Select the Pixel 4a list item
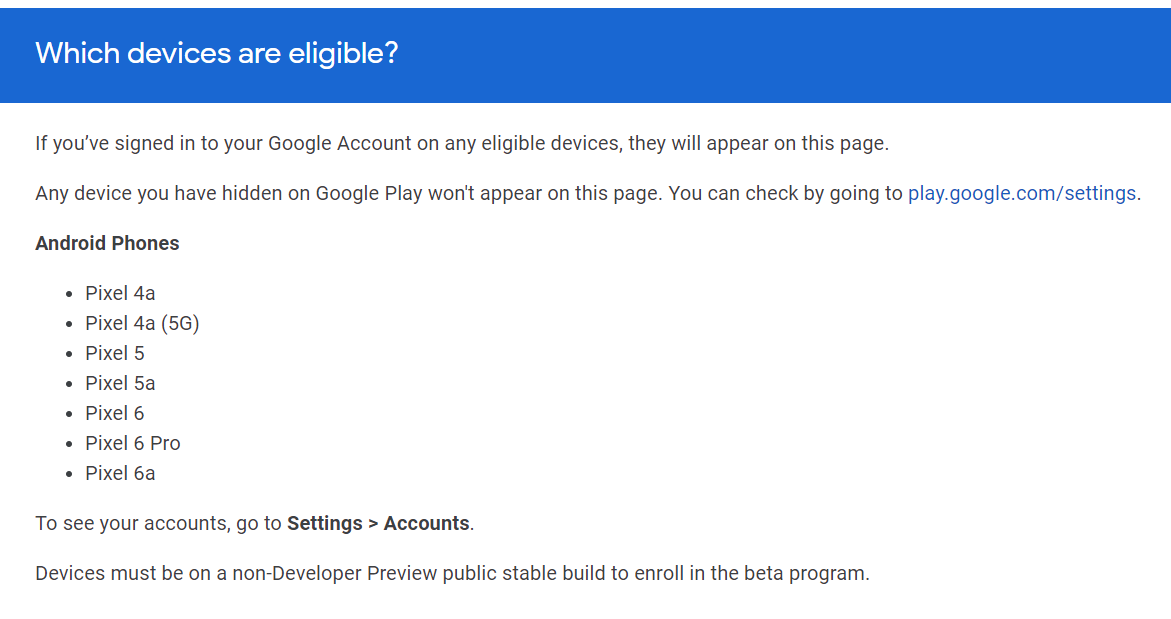The width and height of the screenshot is (1171, 619). 120,293
